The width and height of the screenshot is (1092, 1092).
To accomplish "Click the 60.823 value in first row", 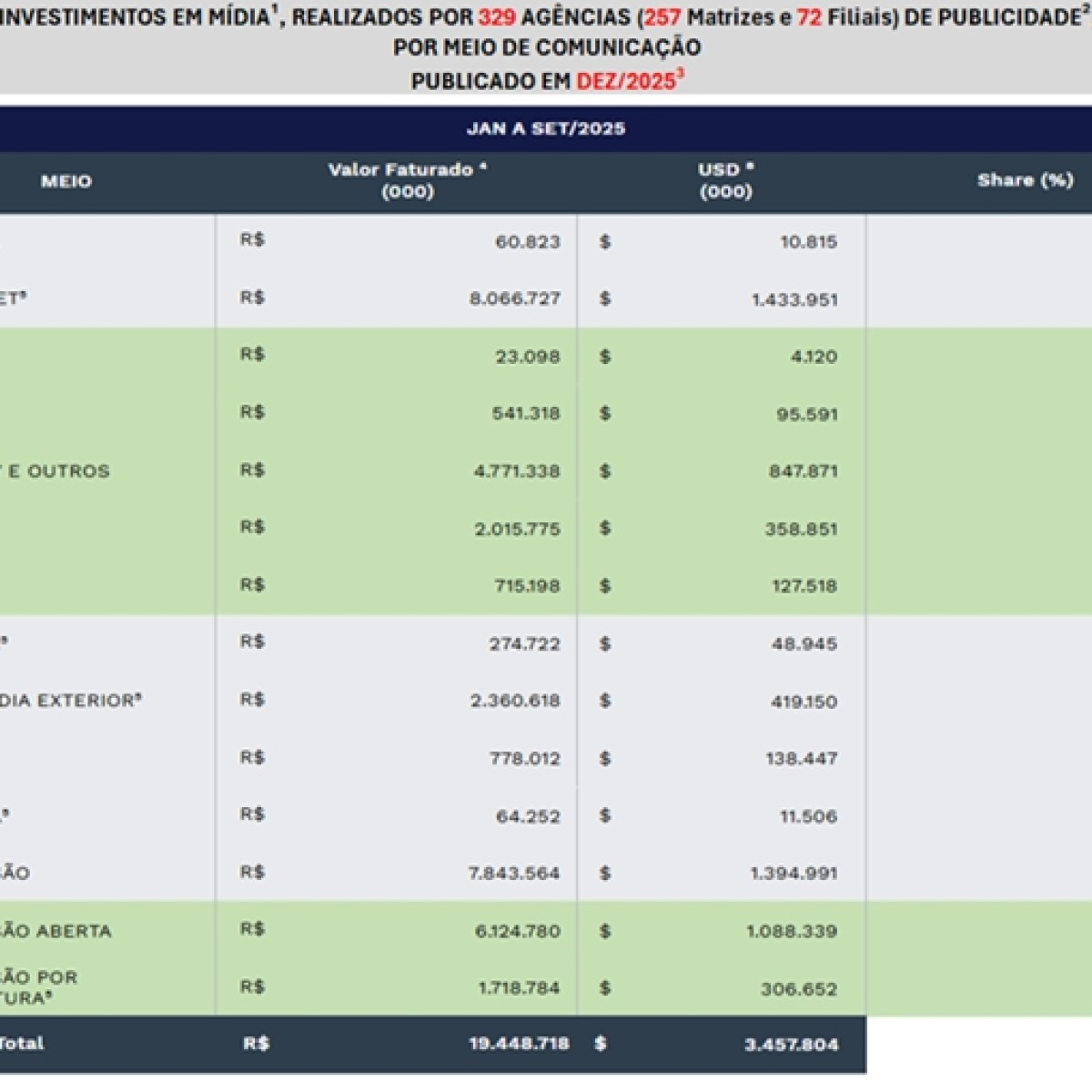I will tap(528, 241).
